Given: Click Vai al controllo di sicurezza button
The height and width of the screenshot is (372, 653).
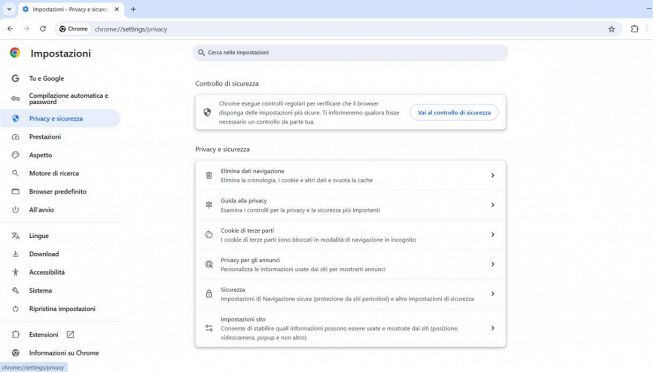Looking at the screenshot, I should click(x=454, y=112).
